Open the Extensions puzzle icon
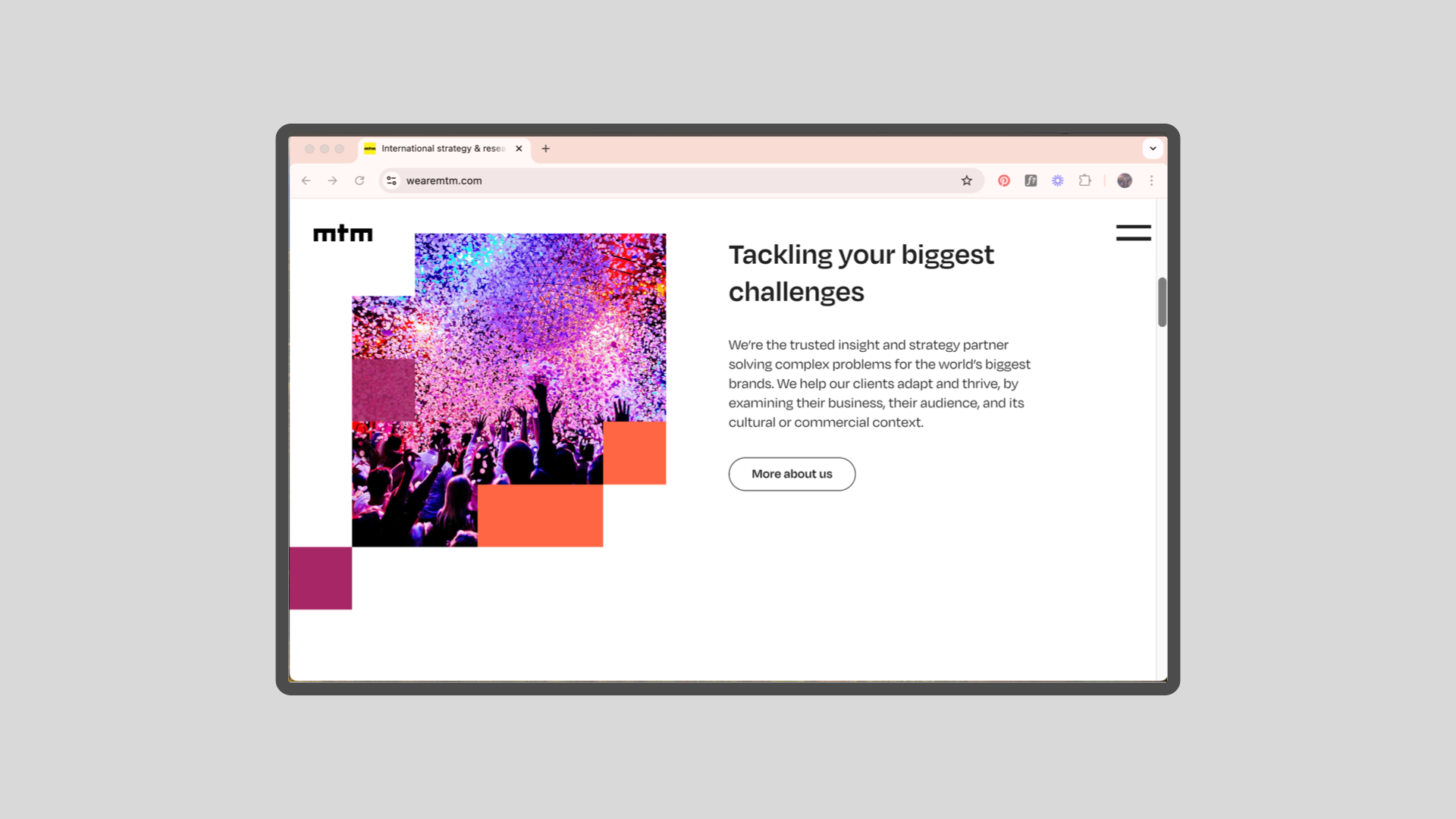 coord(1084,180)
